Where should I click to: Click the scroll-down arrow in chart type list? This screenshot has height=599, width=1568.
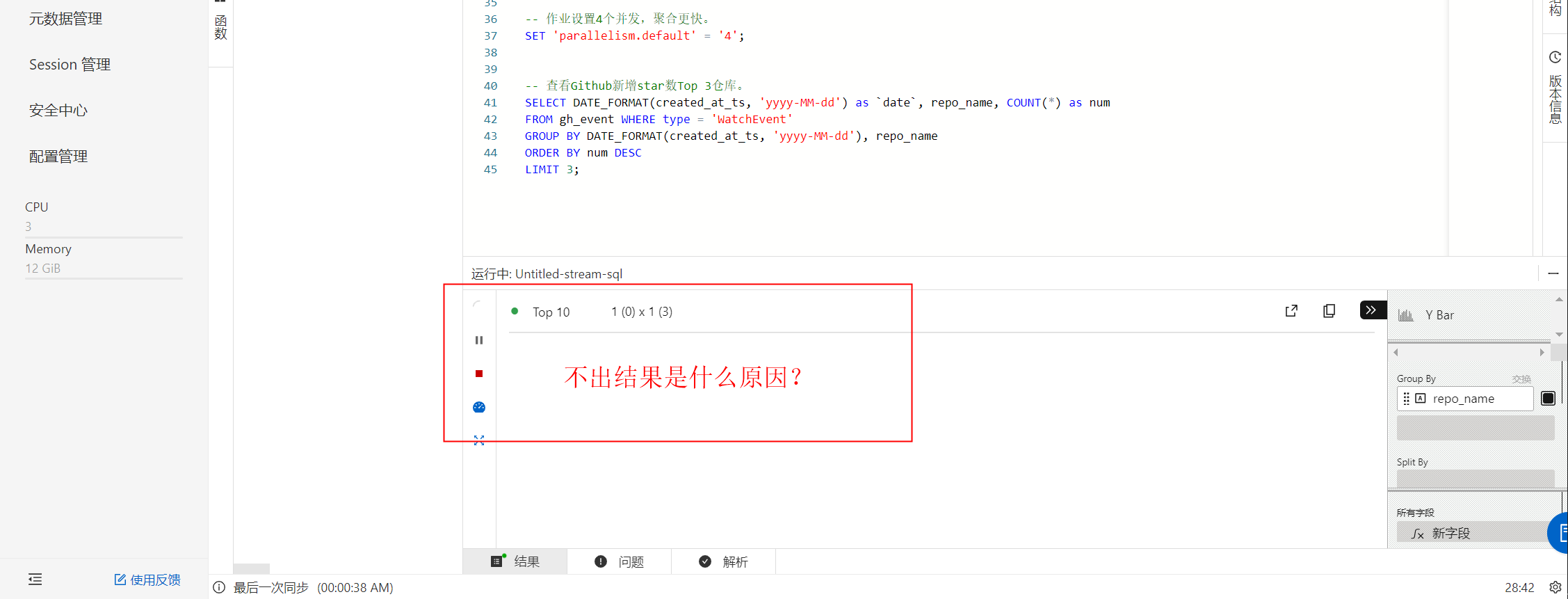tap(1559, 335)
